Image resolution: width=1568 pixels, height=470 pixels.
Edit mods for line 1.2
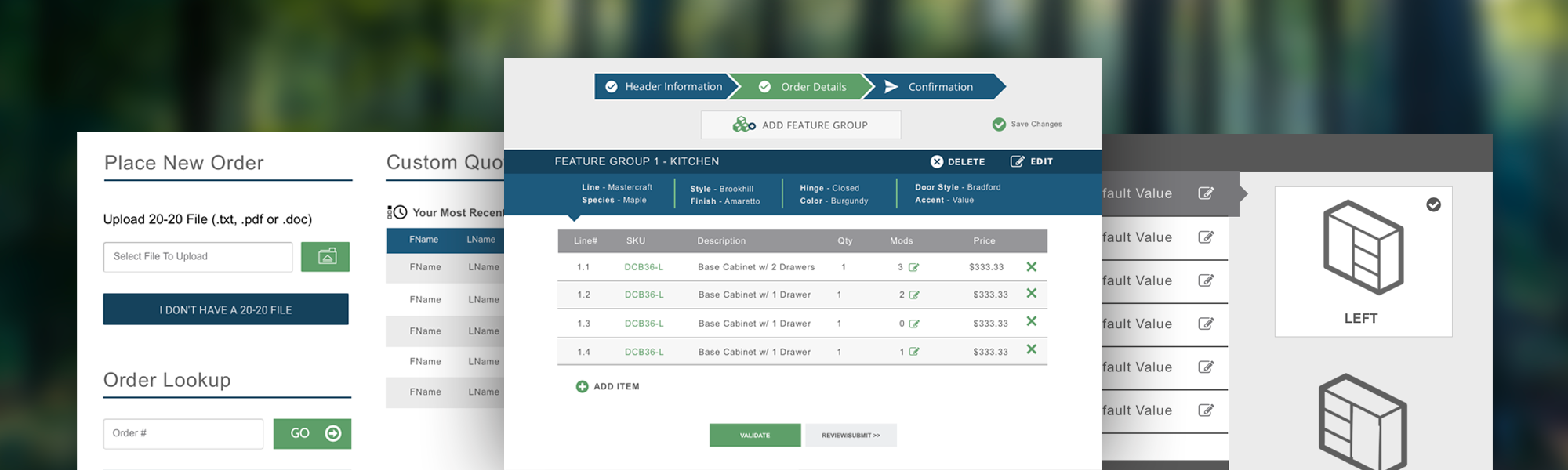pos(914,295)
